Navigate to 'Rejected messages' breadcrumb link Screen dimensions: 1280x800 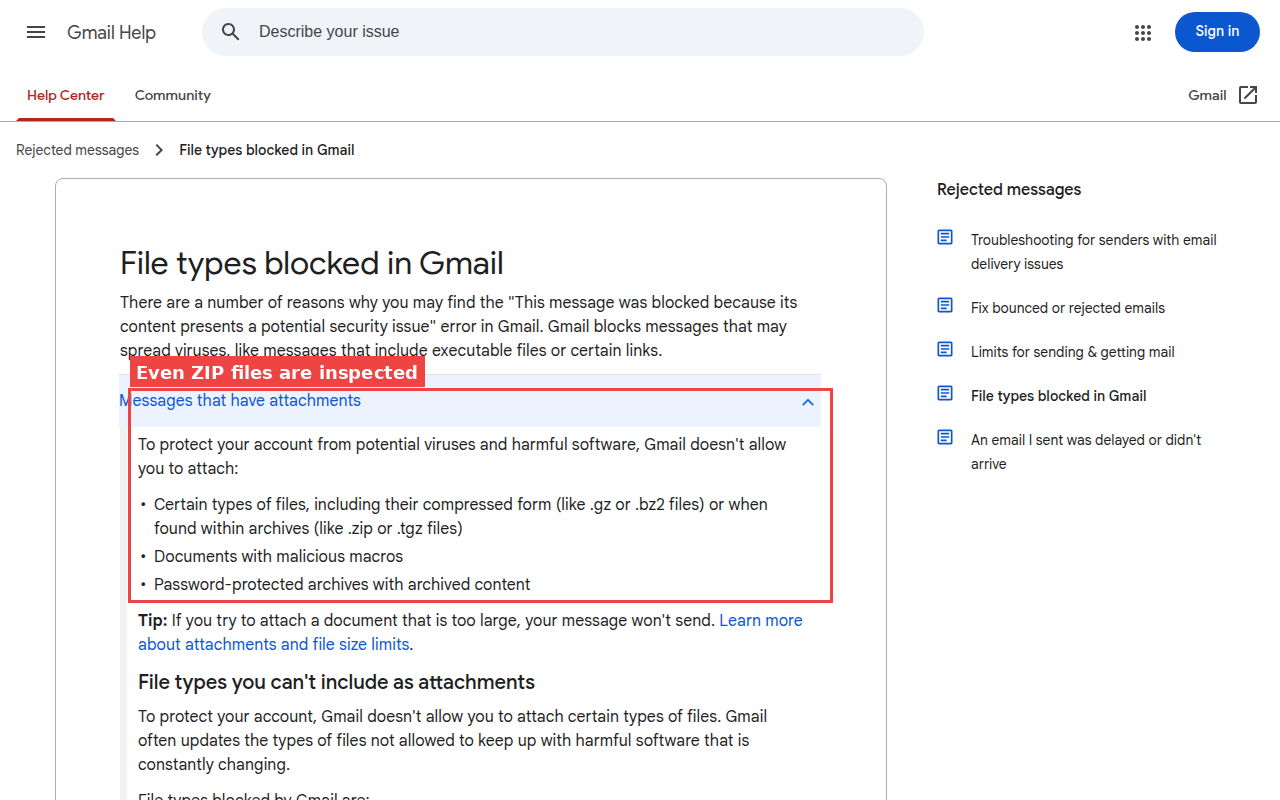(x=77, y=149)
